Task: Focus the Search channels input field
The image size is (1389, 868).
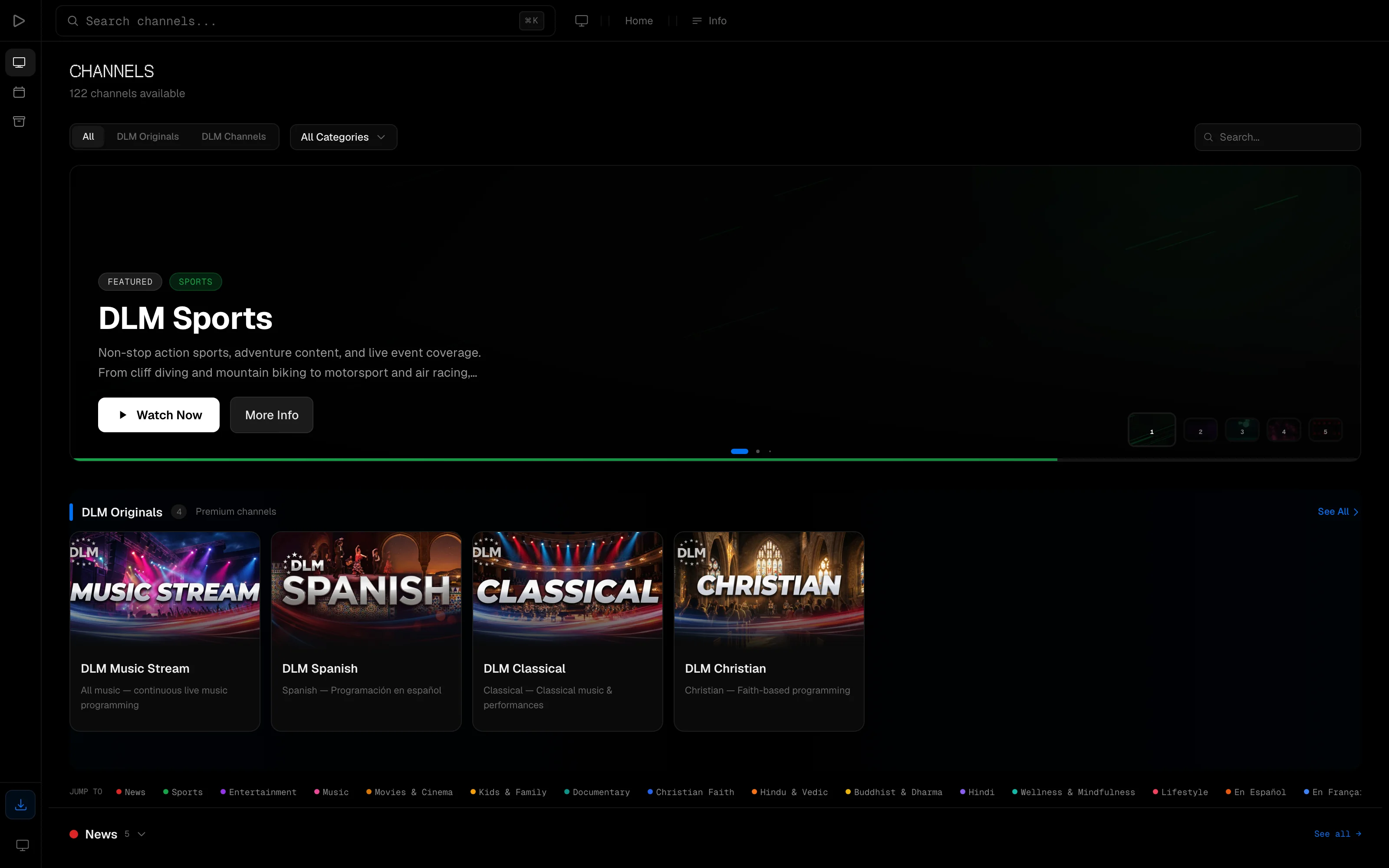Action: [x=305, y=21]
